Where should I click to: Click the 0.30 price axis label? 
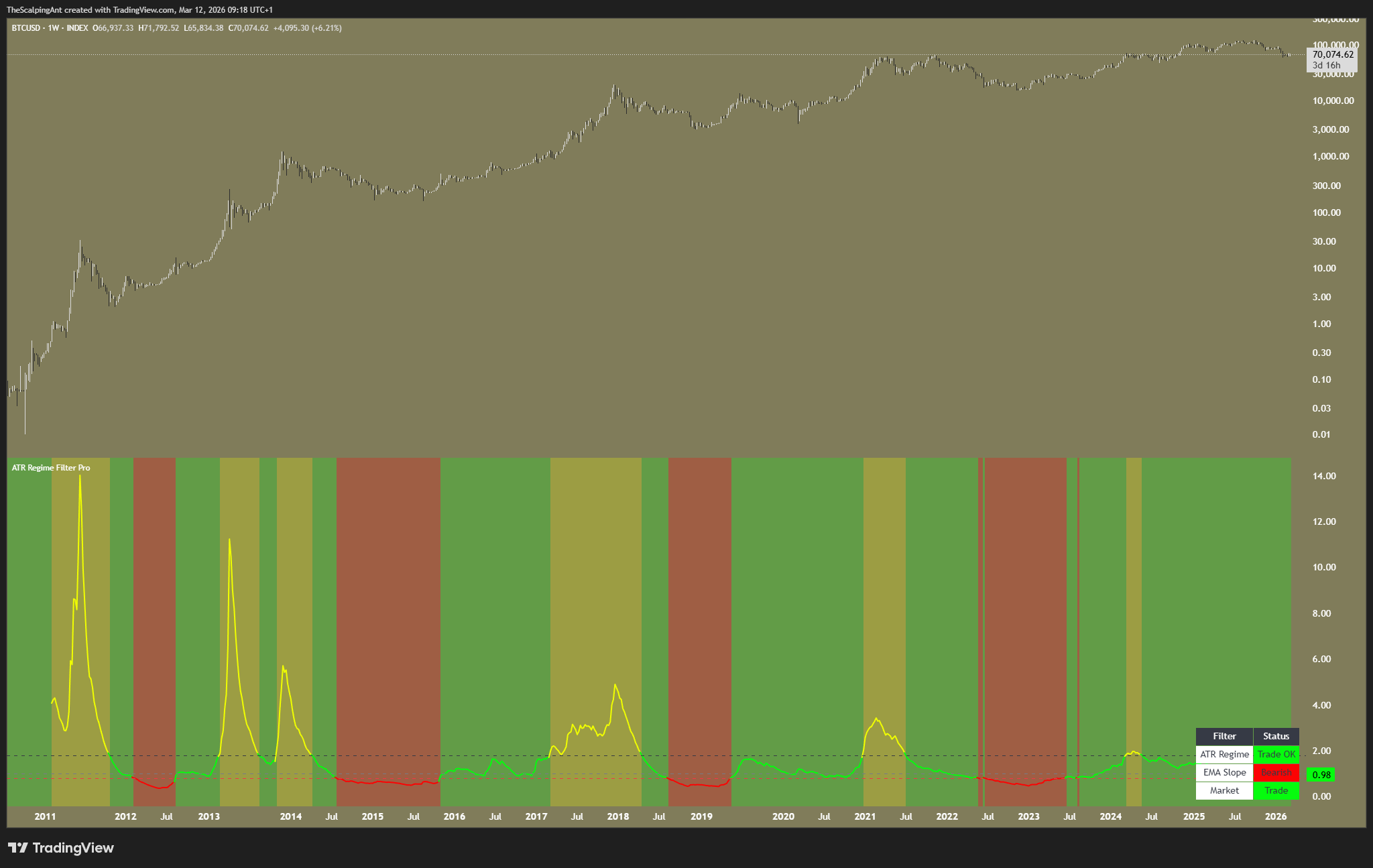[x=1321, y=353]
